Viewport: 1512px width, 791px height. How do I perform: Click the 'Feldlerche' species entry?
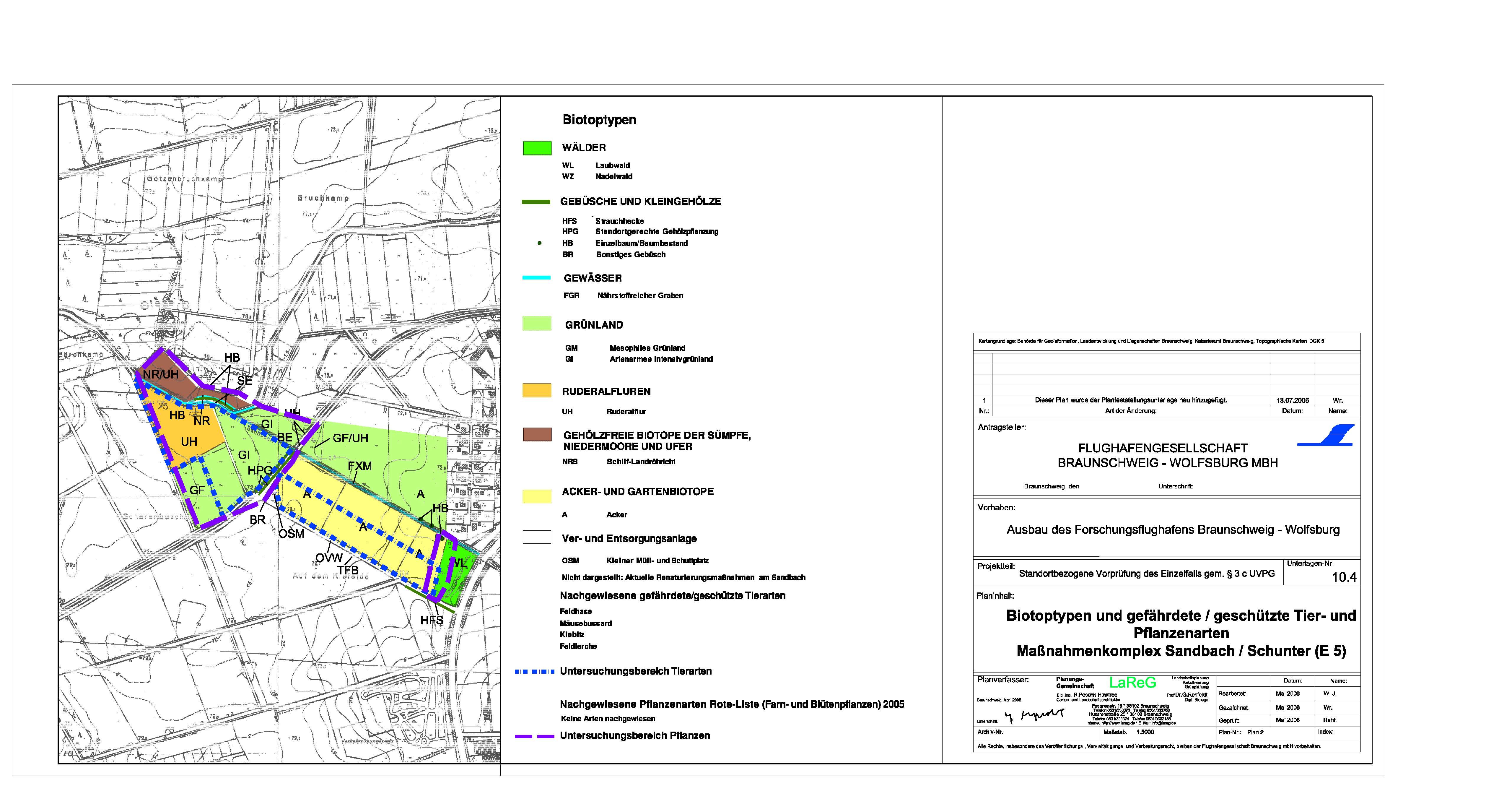click(x=578, y=646)
